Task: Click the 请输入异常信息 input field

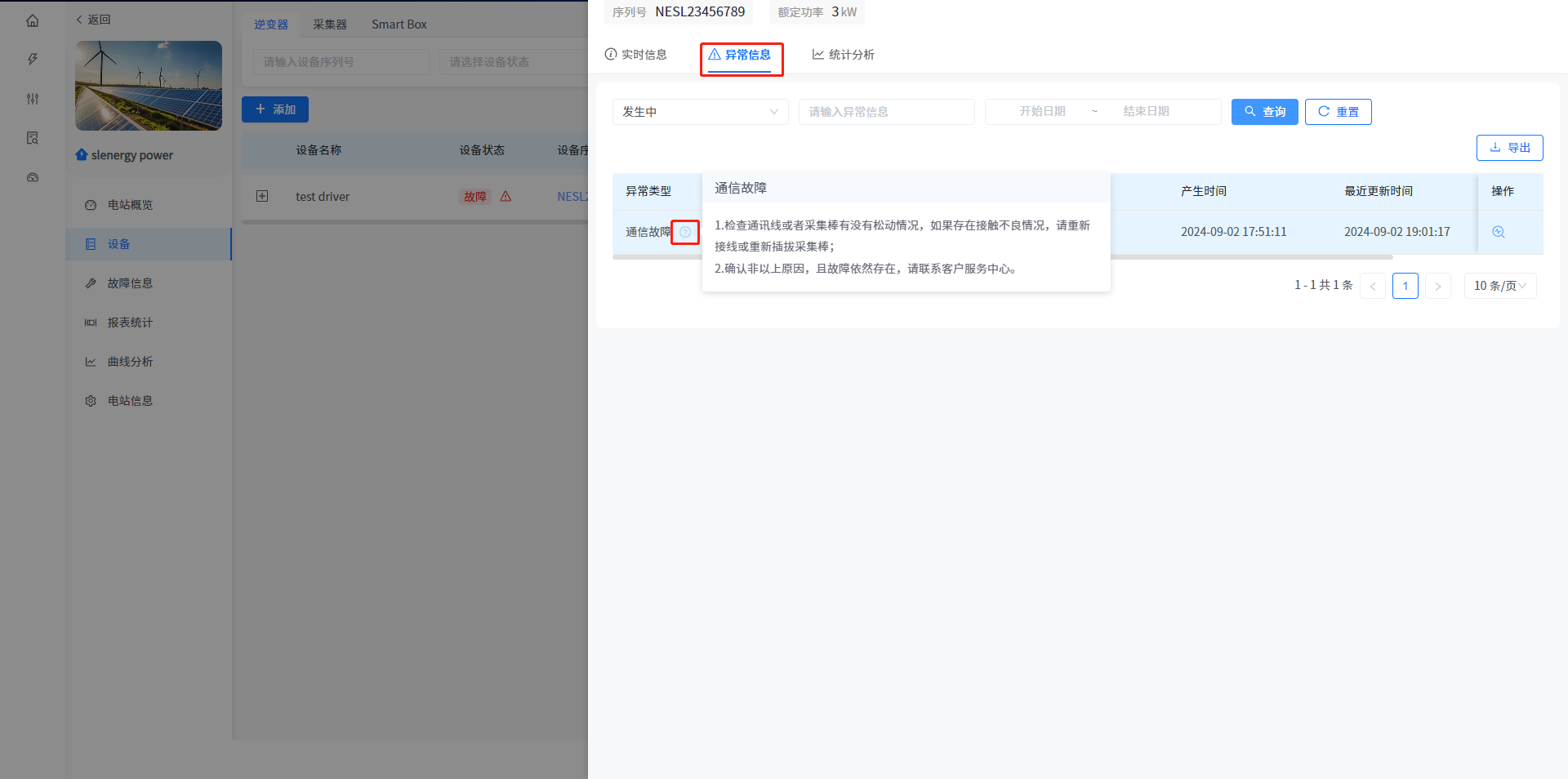Action: point(886,112)
